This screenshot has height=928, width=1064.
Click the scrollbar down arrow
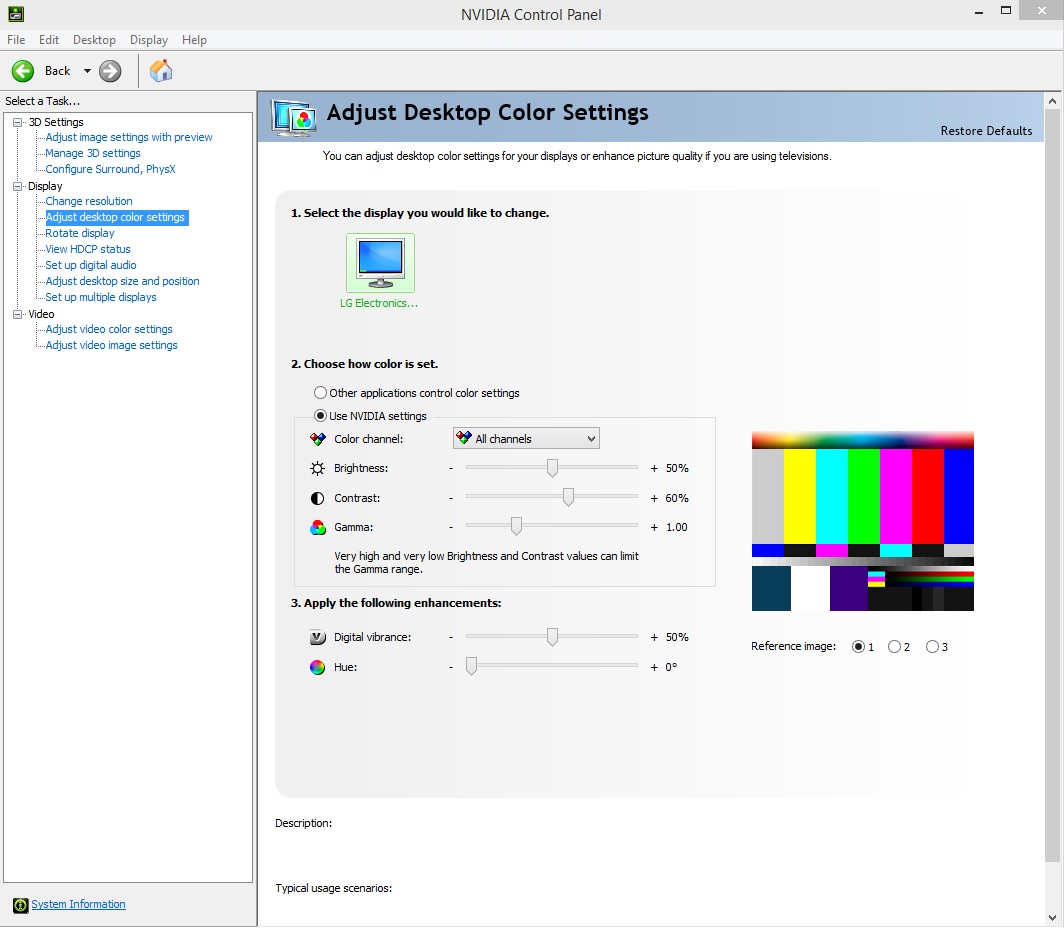[1052, 918]
